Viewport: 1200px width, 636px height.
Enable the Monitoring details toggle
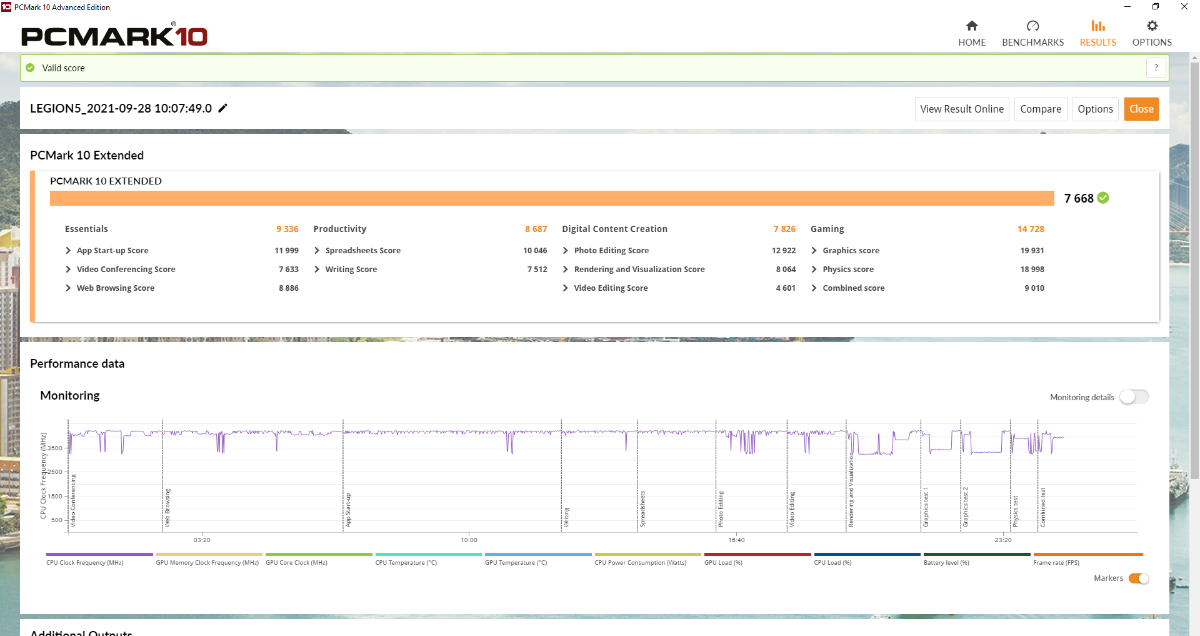coord(1134,397)
